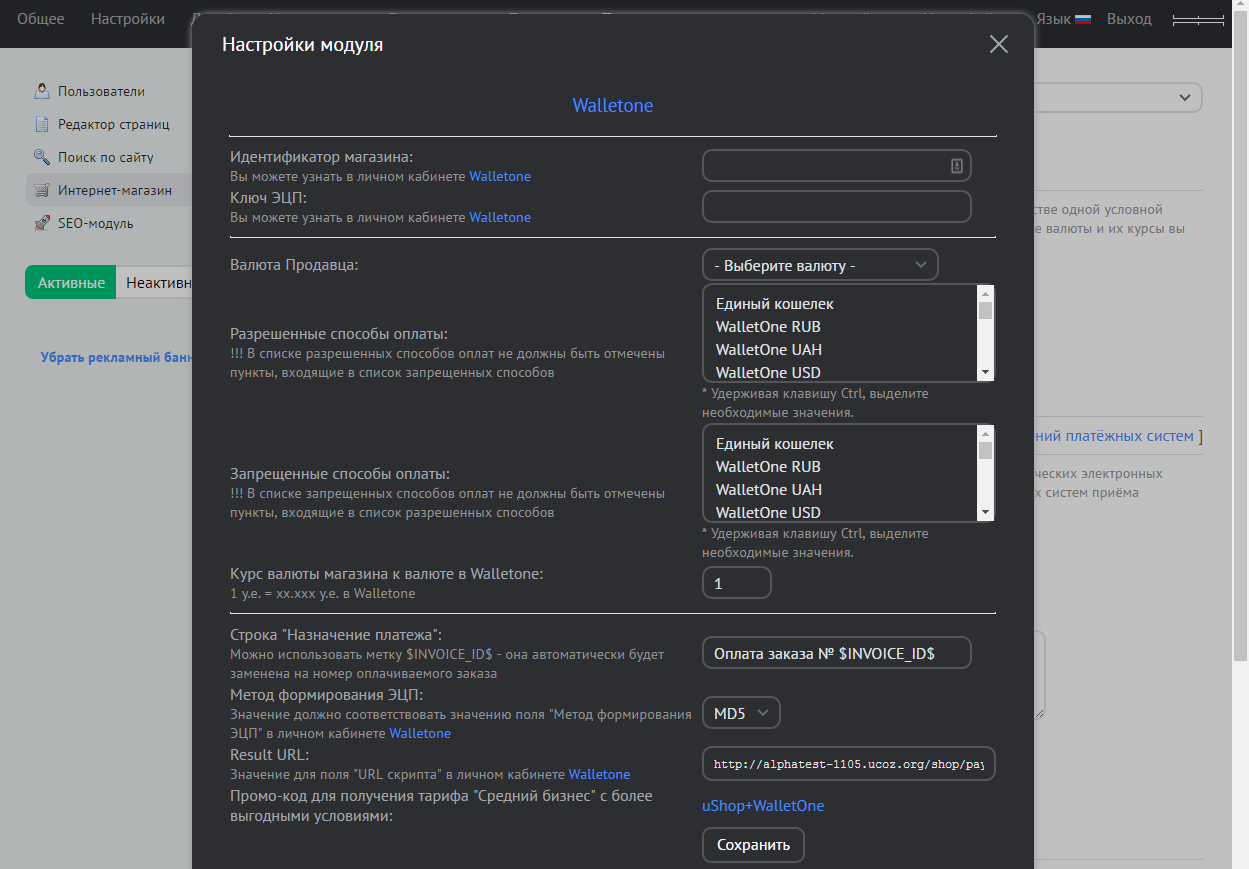Switch to the Active tab
Image resolution: width=1249 pixels, height=869 pixels.
coord(71,283)
